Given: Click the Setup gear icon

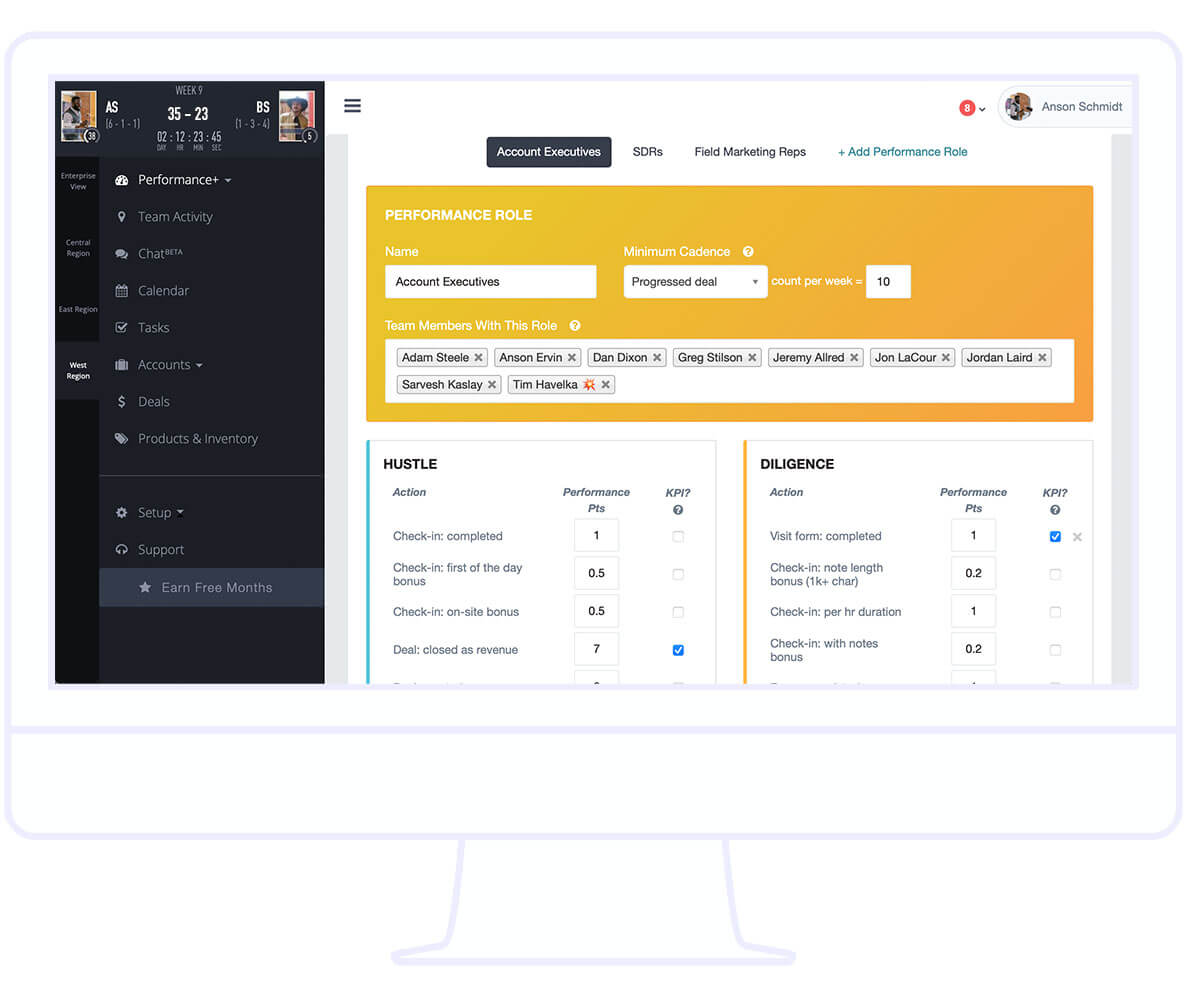Looking at the screenshot, I should (x=122, y=513).
